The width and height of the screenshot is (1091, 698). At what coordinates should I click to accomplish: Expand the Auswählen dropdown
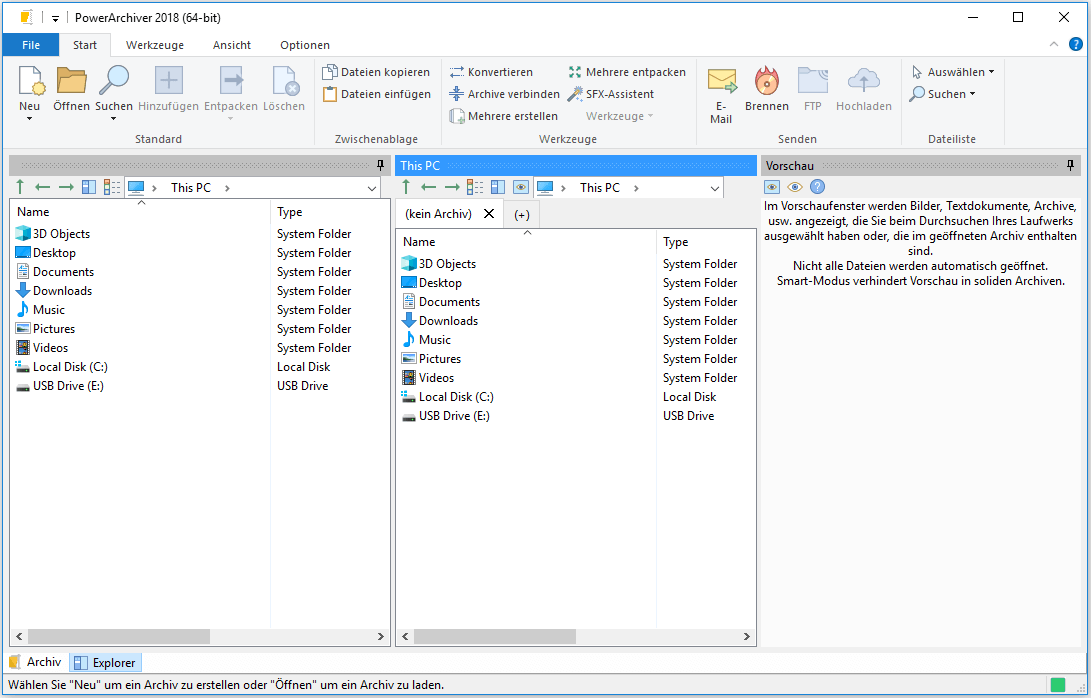pos(953,72)
